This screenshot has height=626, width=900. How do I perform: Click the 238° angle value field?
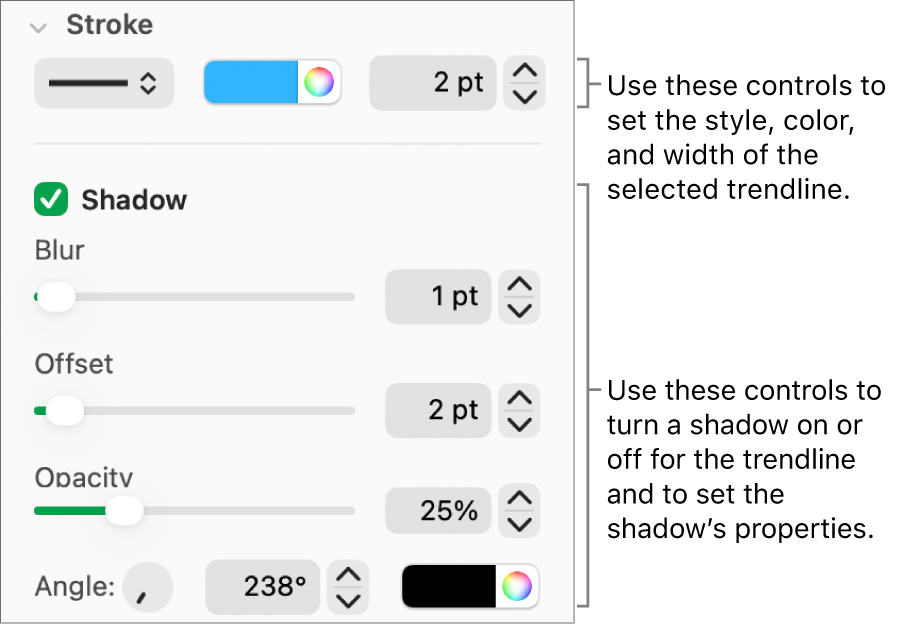[262, 588]
